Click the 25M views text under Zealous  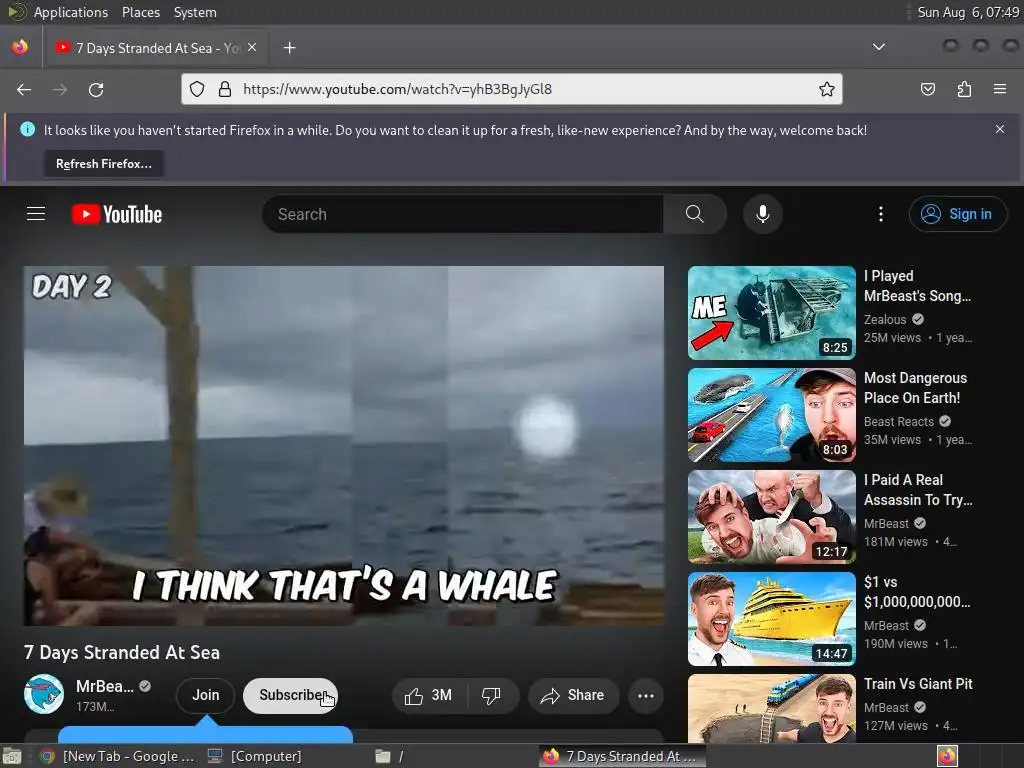(x=892, y=338)
